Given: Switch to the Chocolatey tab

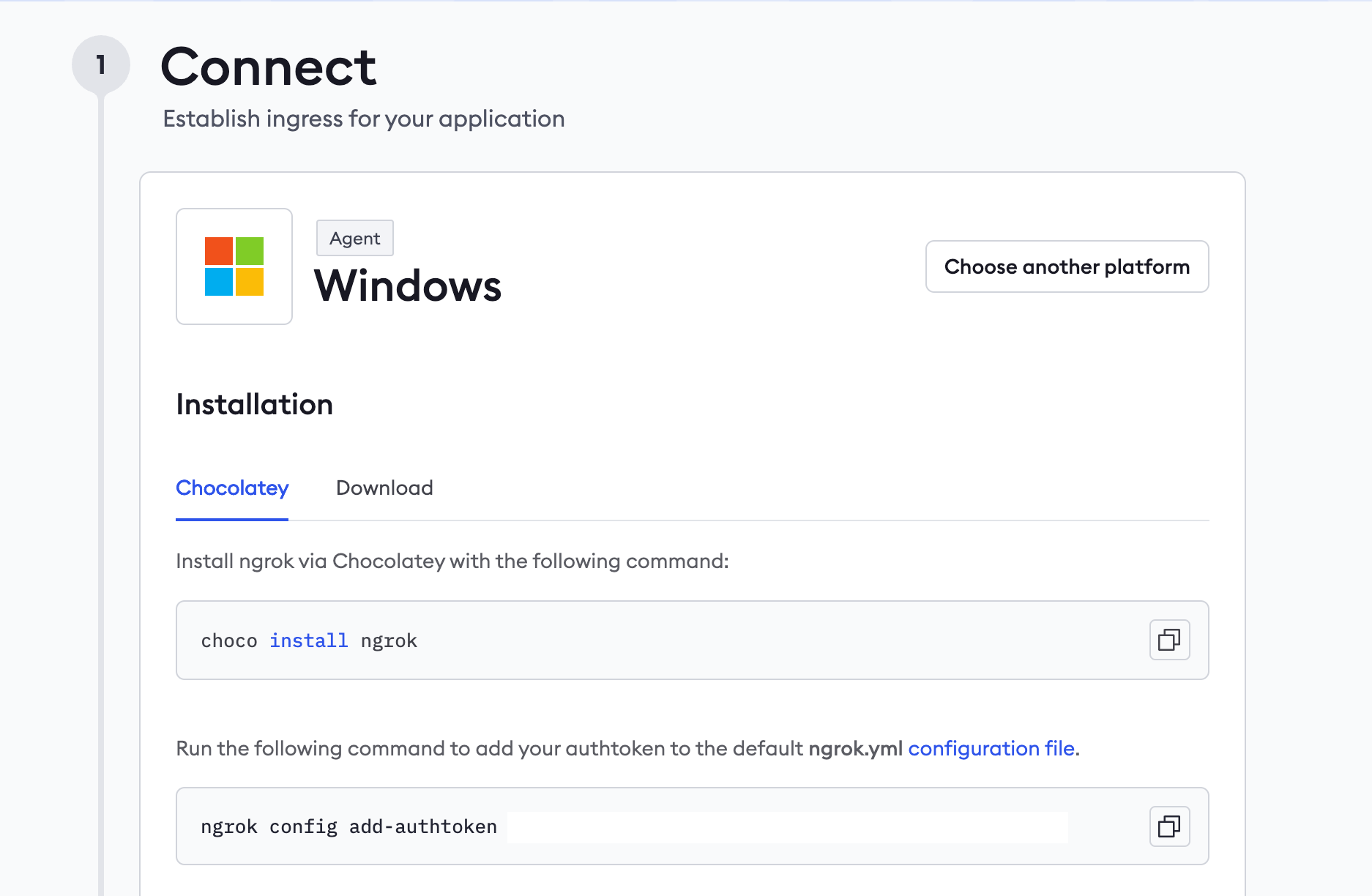Looking at the screenshot, I should [232, 488].
